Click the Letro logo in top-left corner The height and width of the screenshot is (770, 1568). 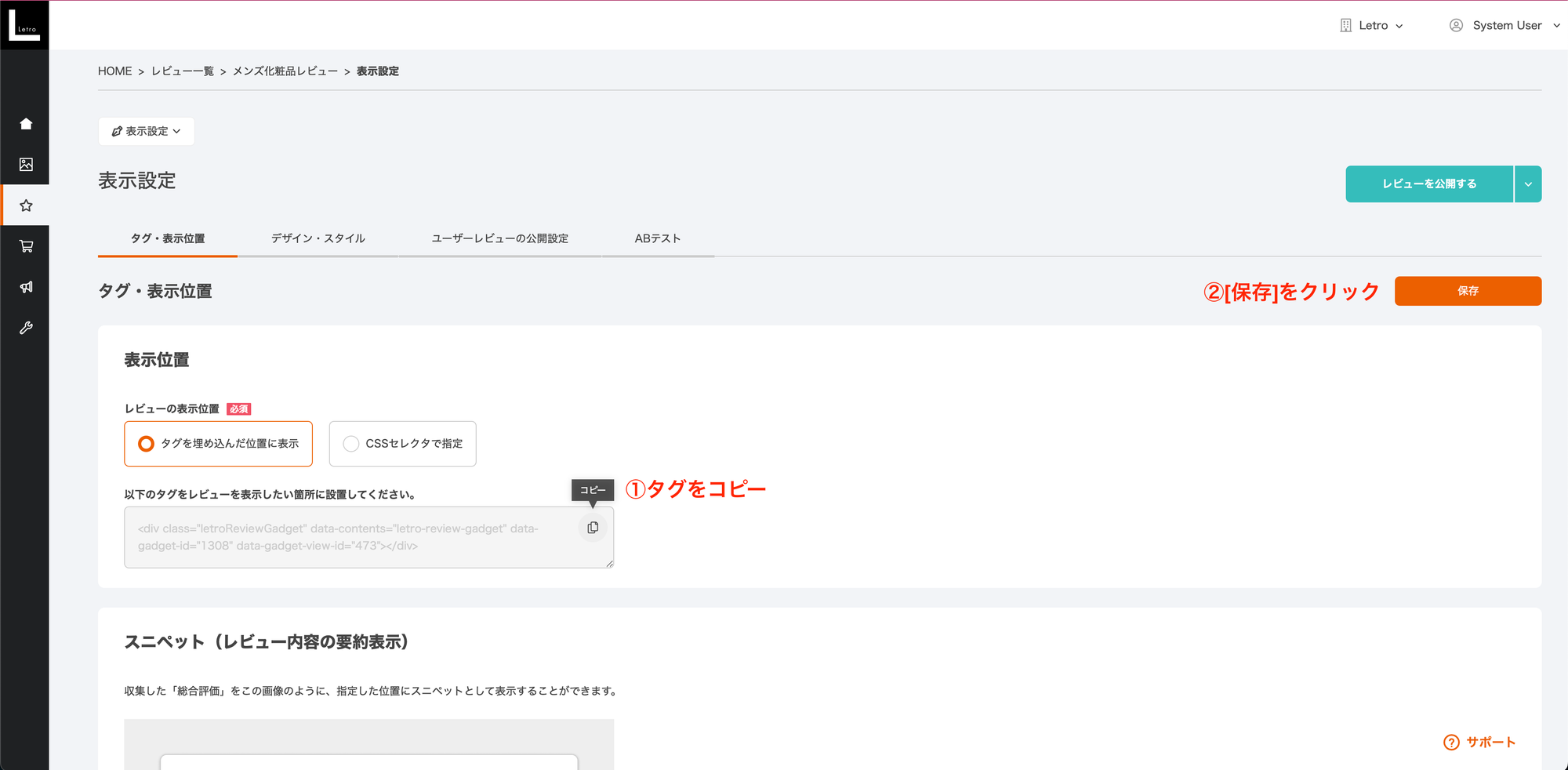tap(24, 24)
